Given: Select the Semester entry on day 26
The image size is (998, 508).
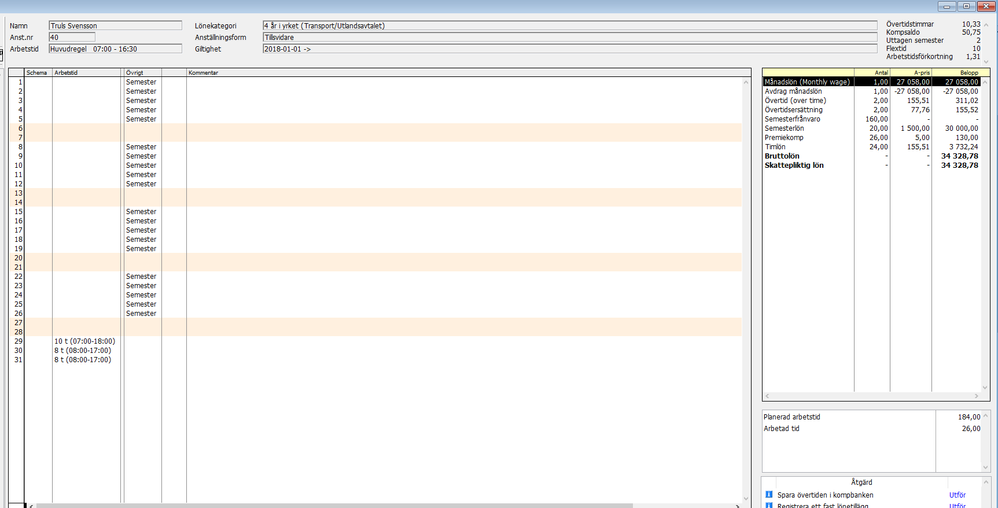Looking at the screenshot, I should pos(141,314).
